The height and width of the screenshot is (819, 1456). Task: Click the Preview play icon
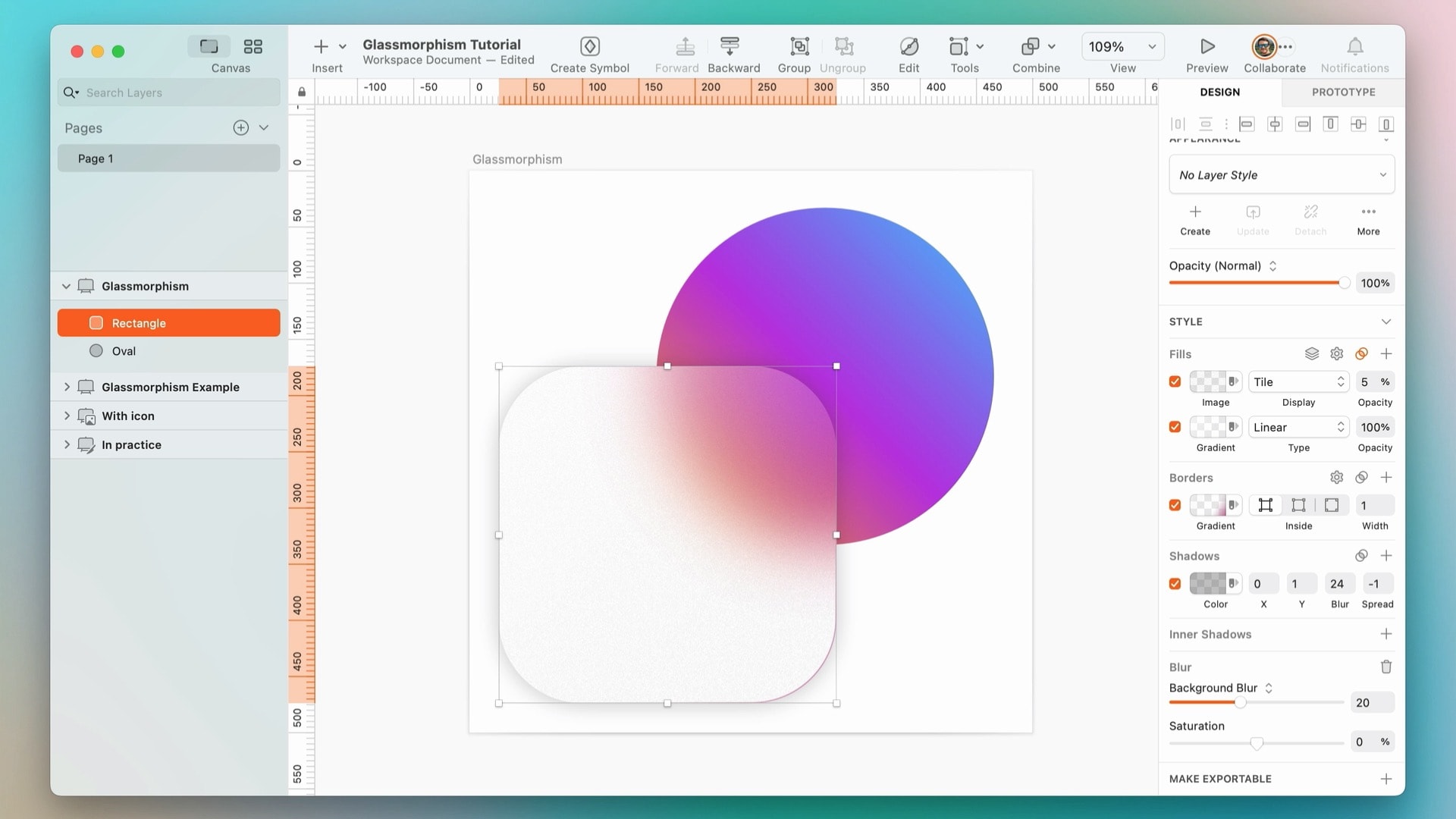[x=1207, y=47]
